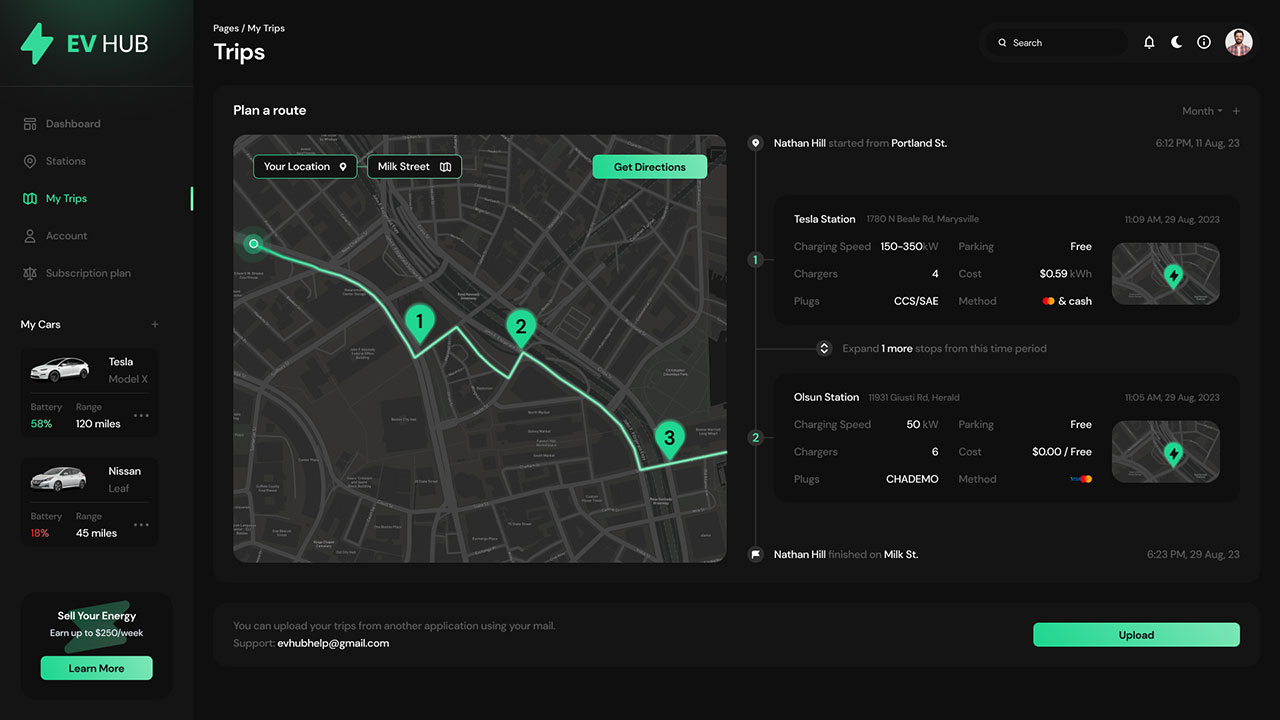Click the map icon next to Milk Street
Viewport: 1280px width, 720px height.
click(x=445, y=166)
